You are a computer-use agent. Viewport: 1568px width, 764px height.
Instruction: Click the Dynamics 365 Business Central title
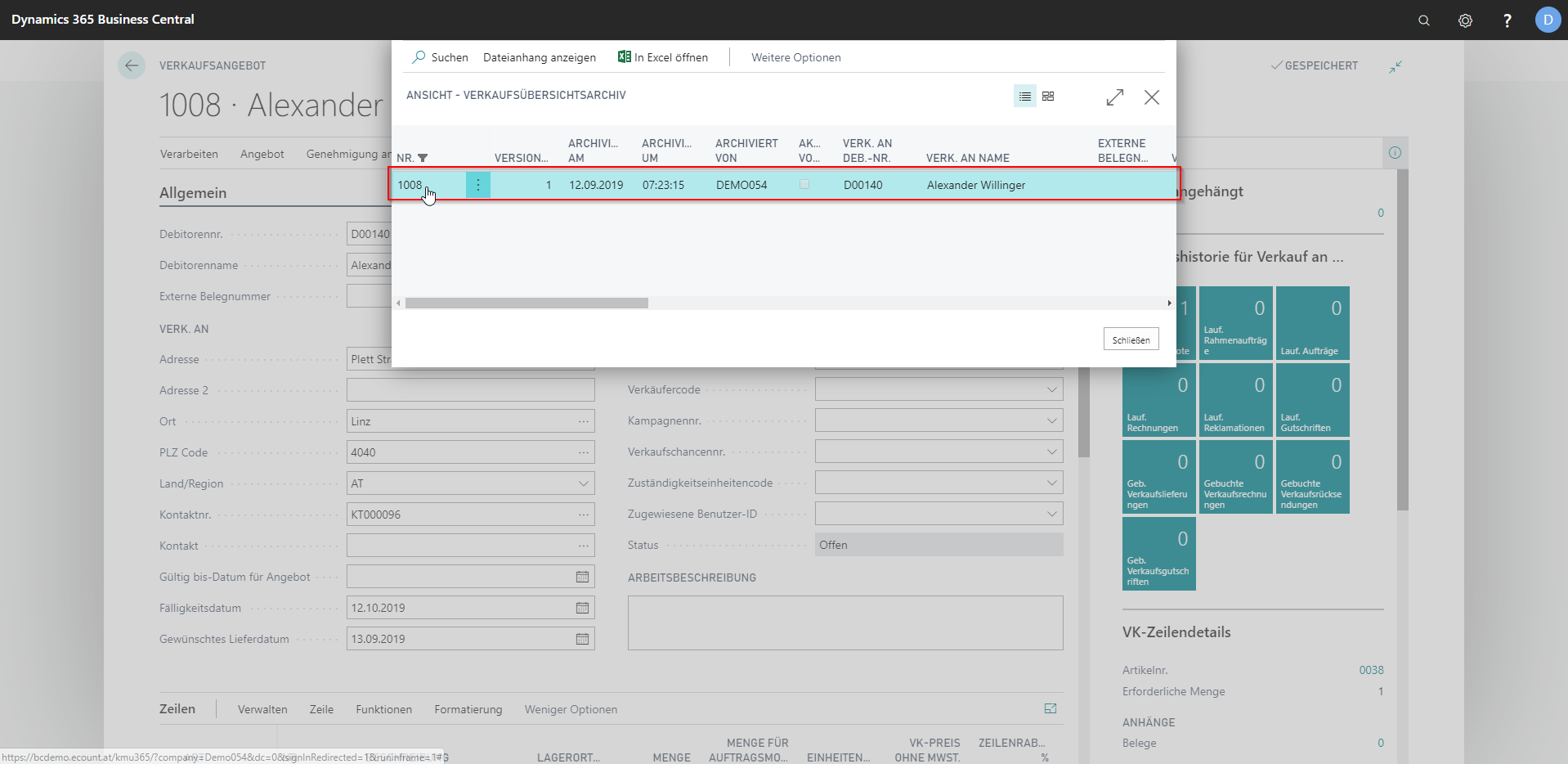(x=103, y=20)
